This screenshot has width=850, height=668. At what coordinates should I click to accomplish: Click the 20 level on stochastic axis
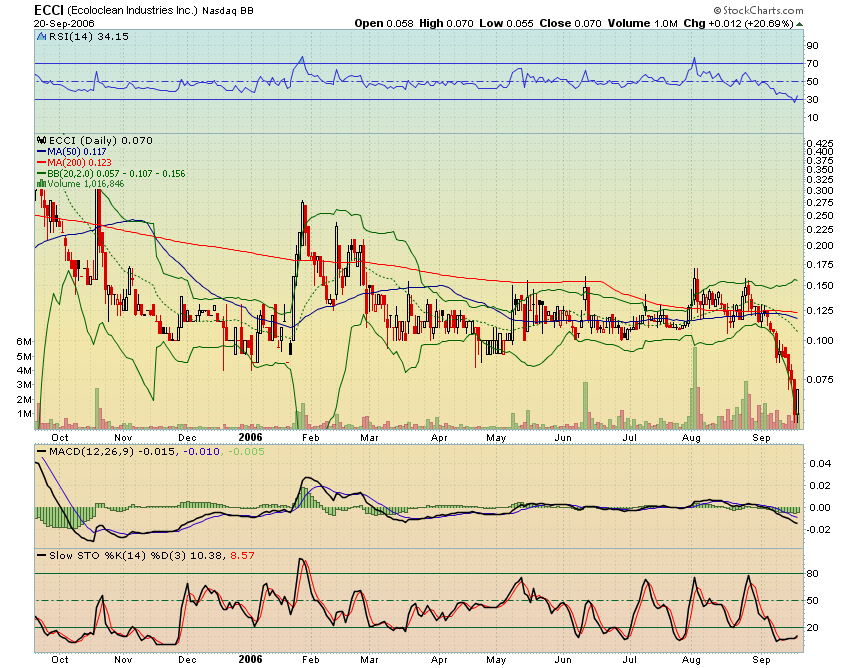[x=812, y=628]
